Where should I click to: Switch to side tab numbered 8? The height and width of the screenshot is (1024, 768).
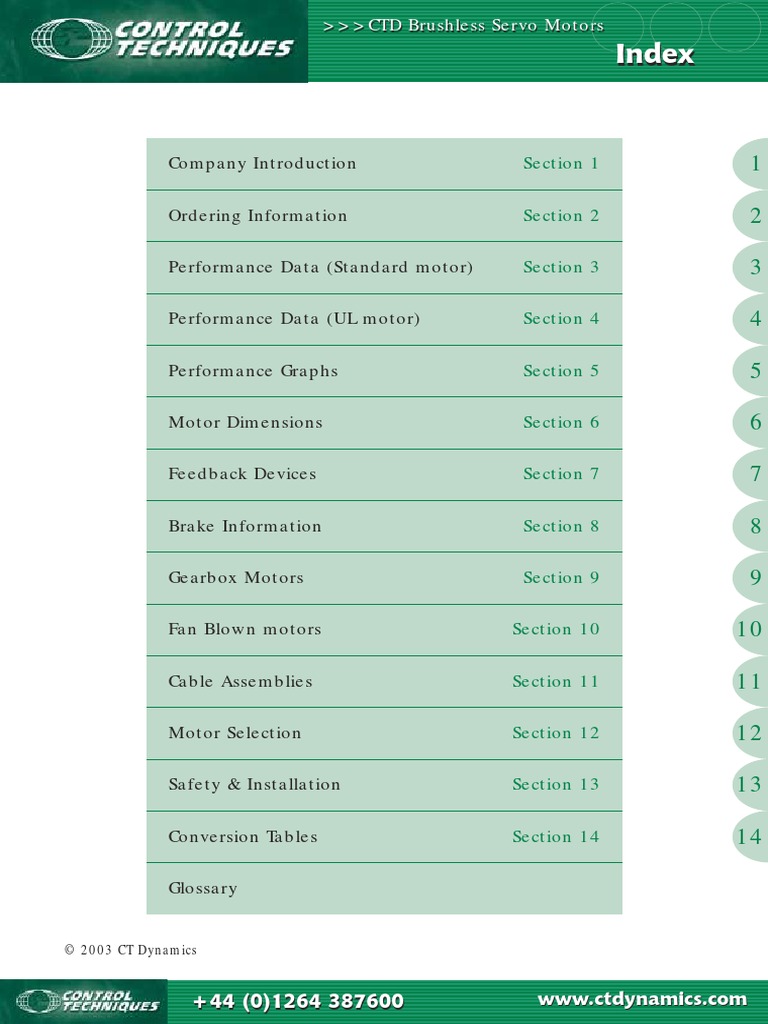pos(755,526)
